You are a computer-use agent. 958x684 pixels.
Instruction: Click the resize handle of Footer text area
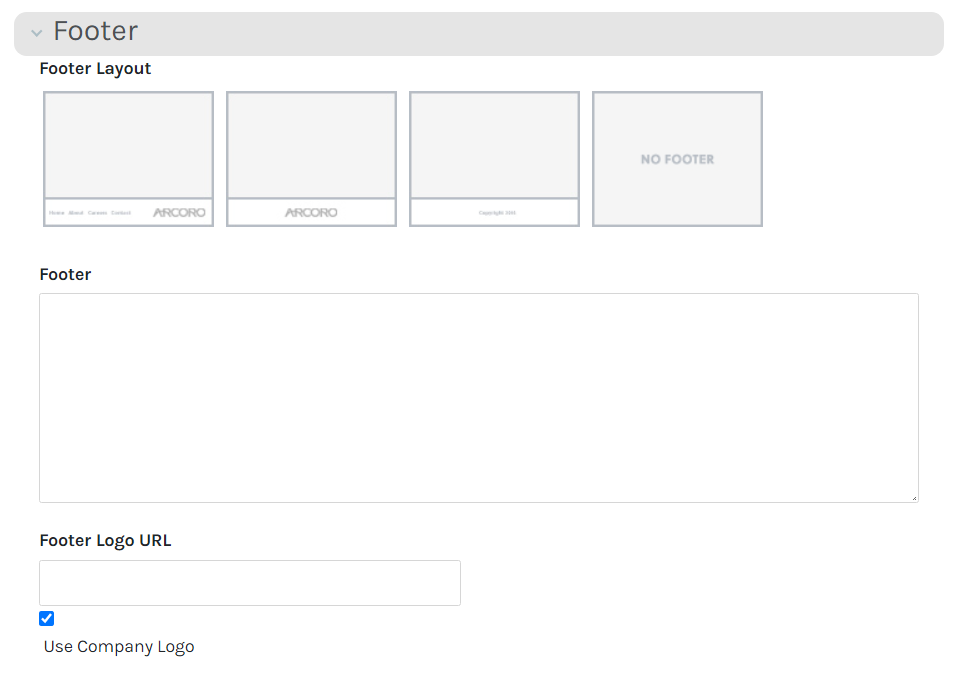913,497
